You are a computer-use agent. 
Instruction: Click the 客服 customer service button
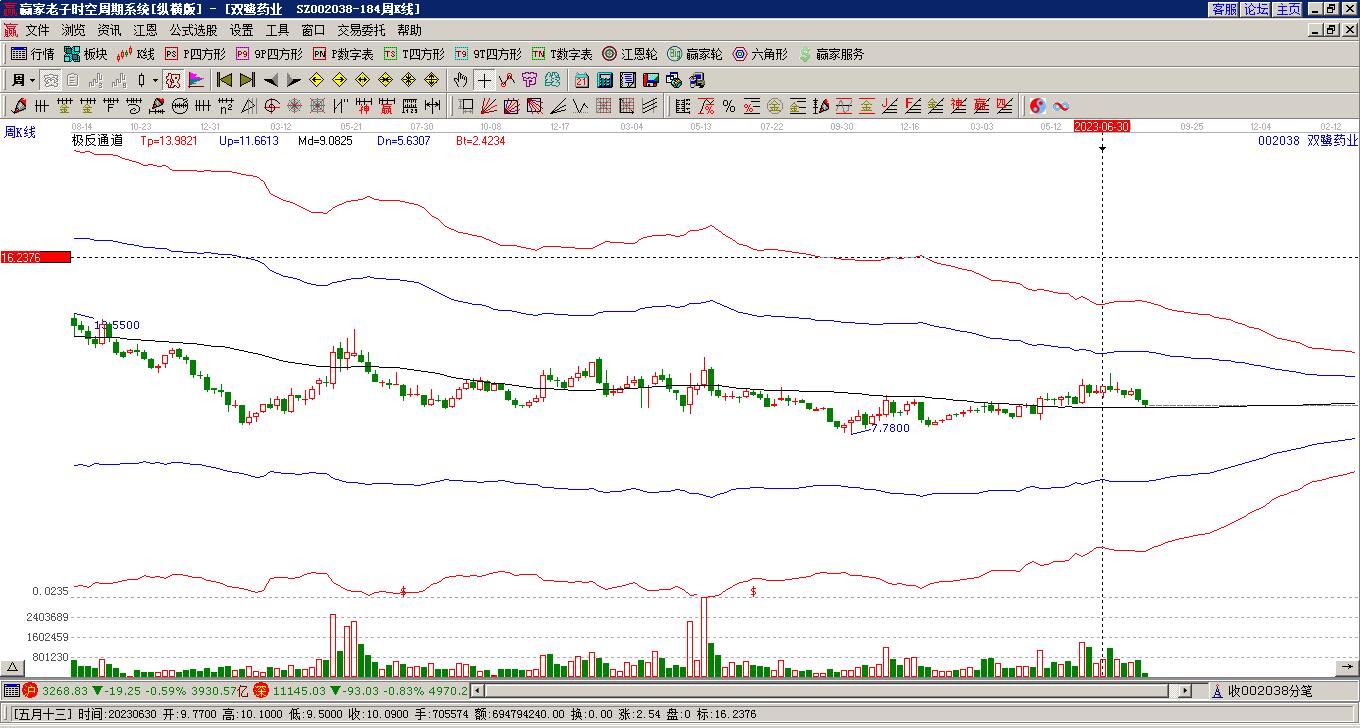pos(1224,9)
